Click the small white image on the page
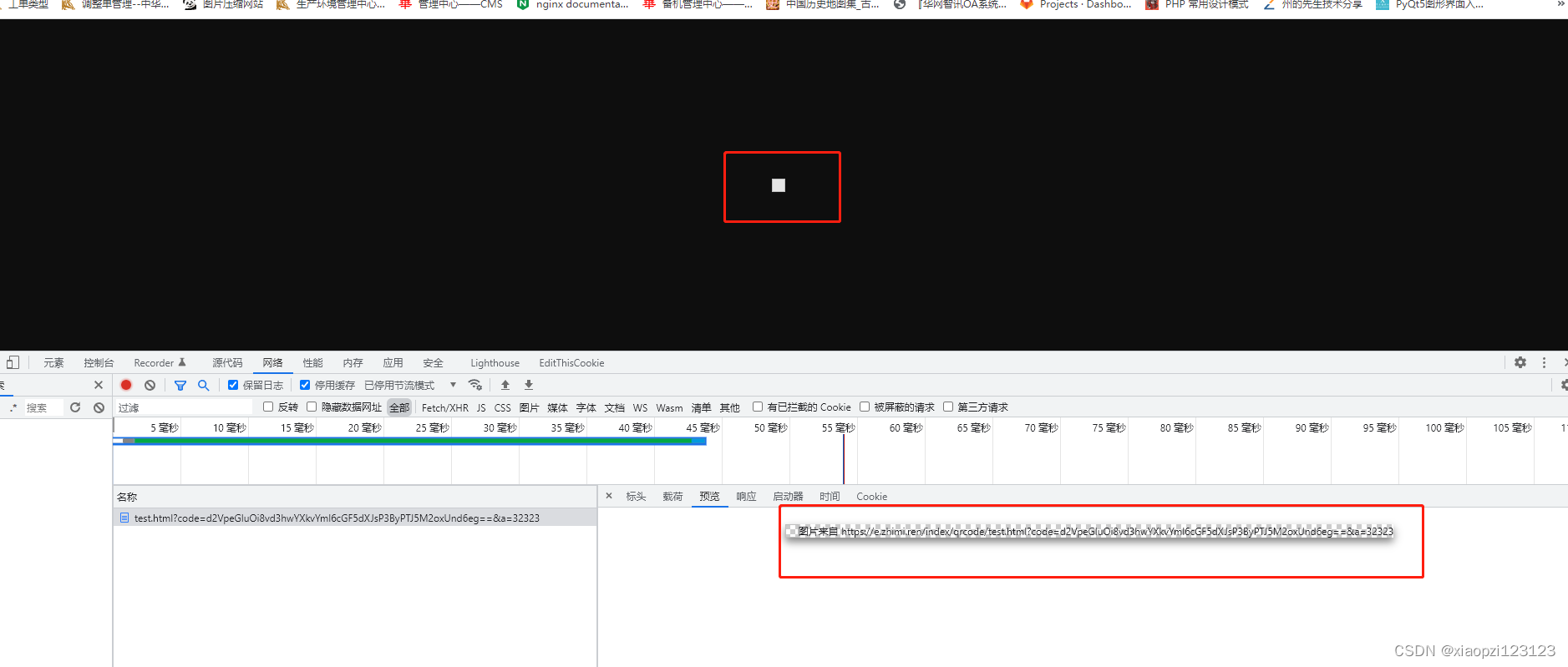The height and width of the screenshot is (667, 1568). [779, 185]
